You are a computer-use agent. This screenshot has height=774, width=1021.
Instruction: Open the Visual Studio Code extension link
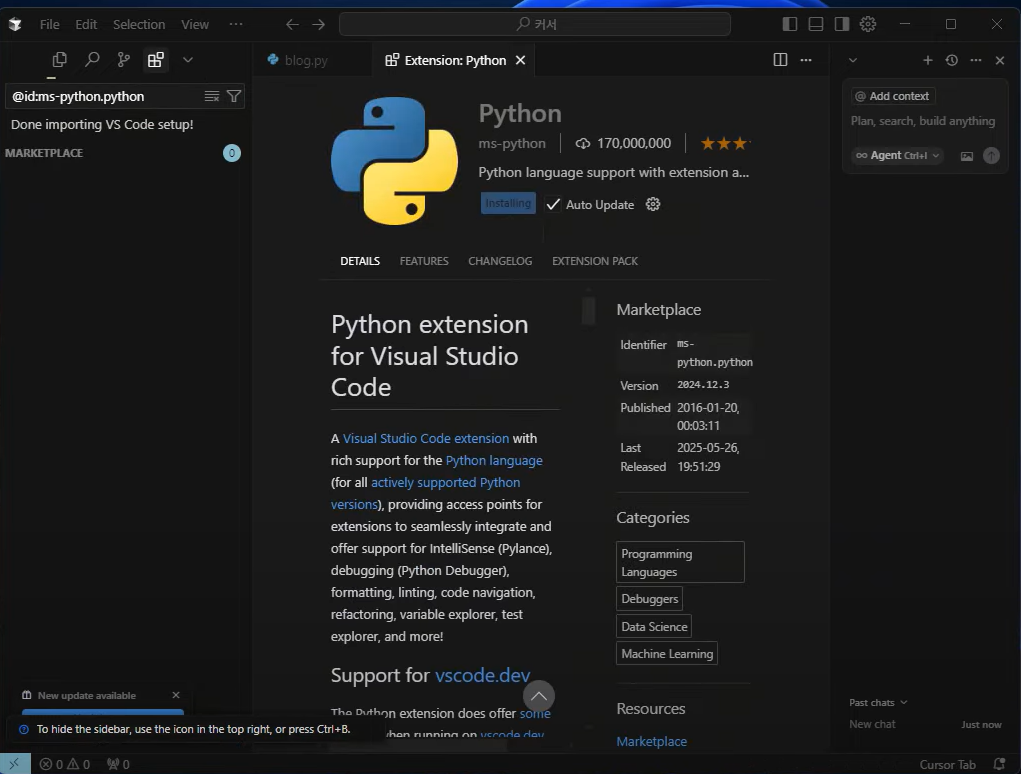point(426,439)
